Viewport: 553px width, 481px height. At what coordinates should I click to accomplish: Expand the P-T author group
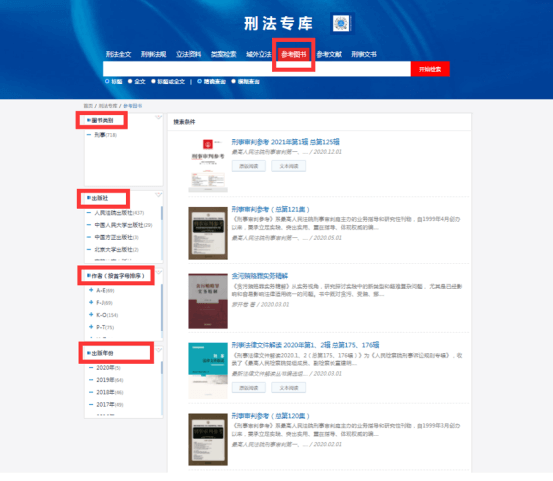[91, 327]
